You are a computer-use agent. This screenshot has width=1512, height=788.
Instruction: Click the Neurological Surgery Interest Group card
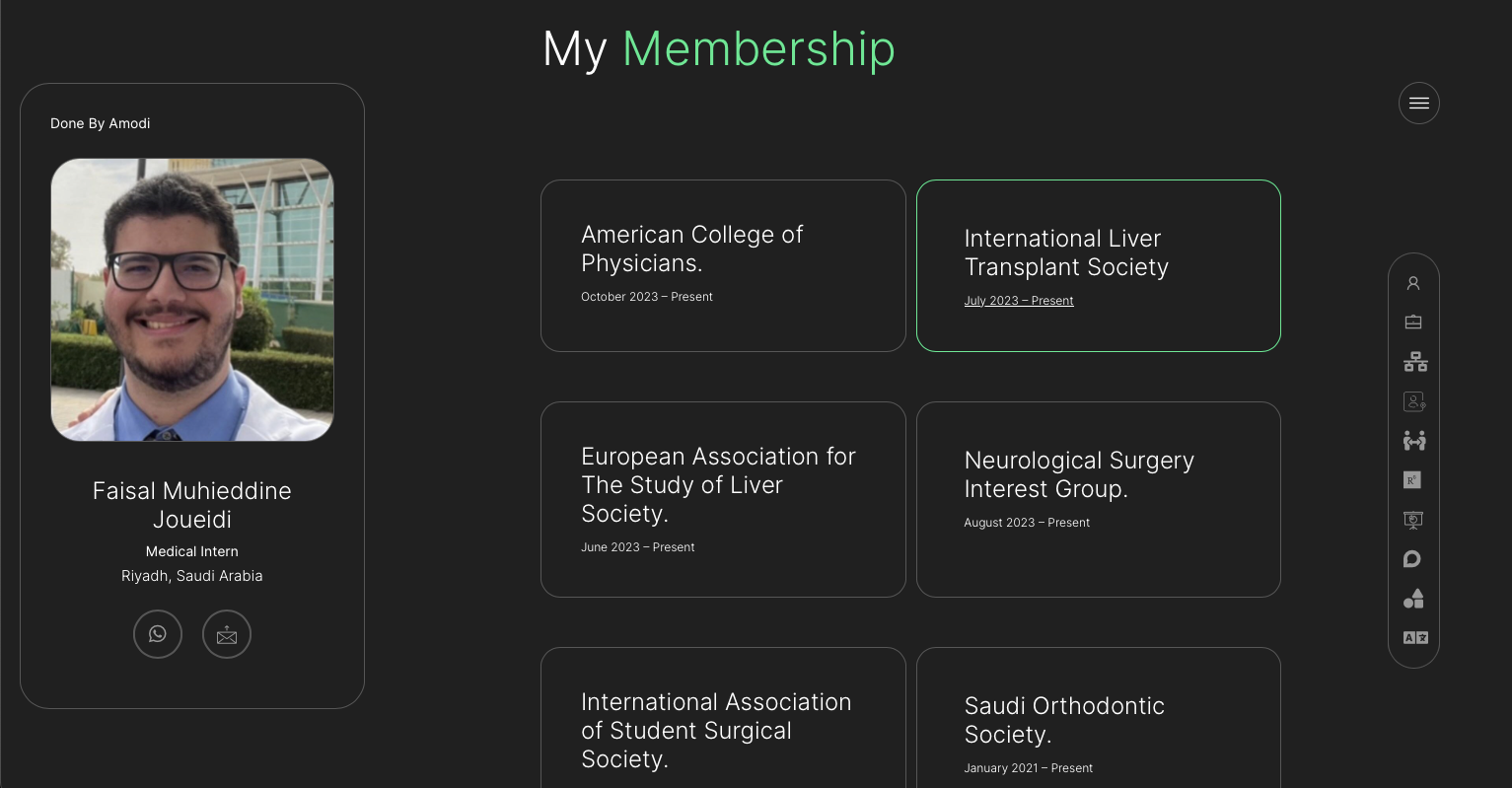[1098, 498]
